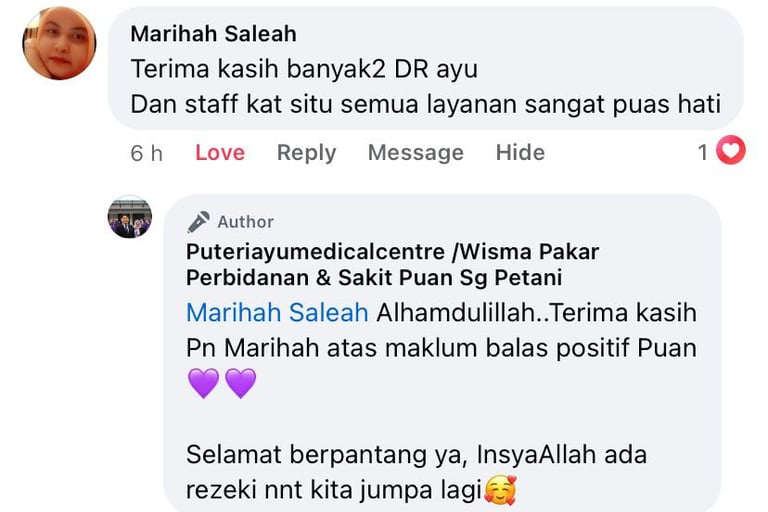Reply to Marihah Saleah's comment
This screenshot has height=512, width=768.
[307, 152]
